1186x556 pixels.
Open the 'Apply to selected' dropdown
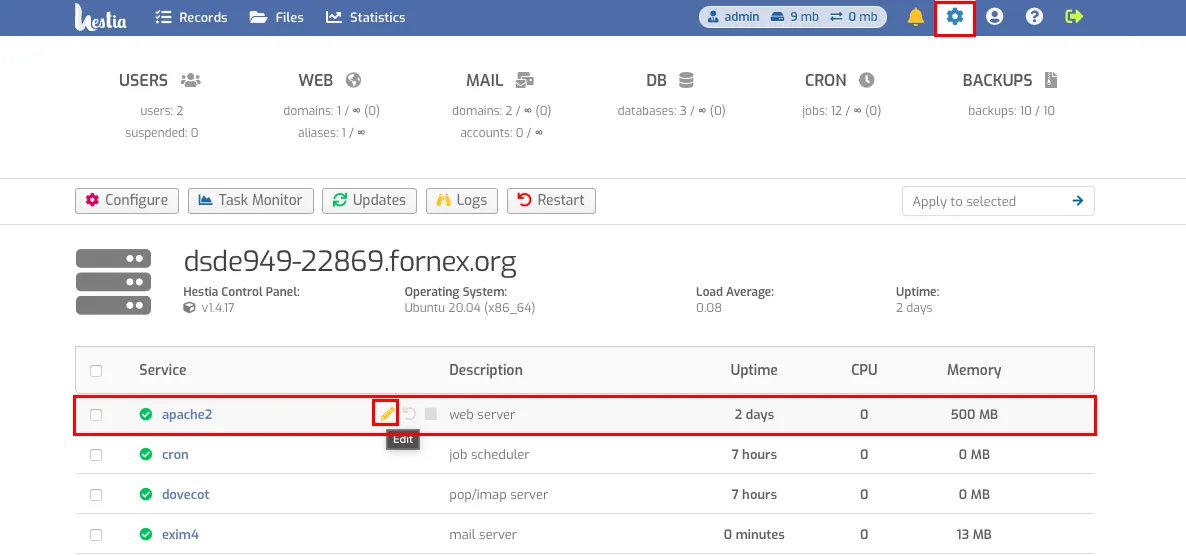[985, 201]
